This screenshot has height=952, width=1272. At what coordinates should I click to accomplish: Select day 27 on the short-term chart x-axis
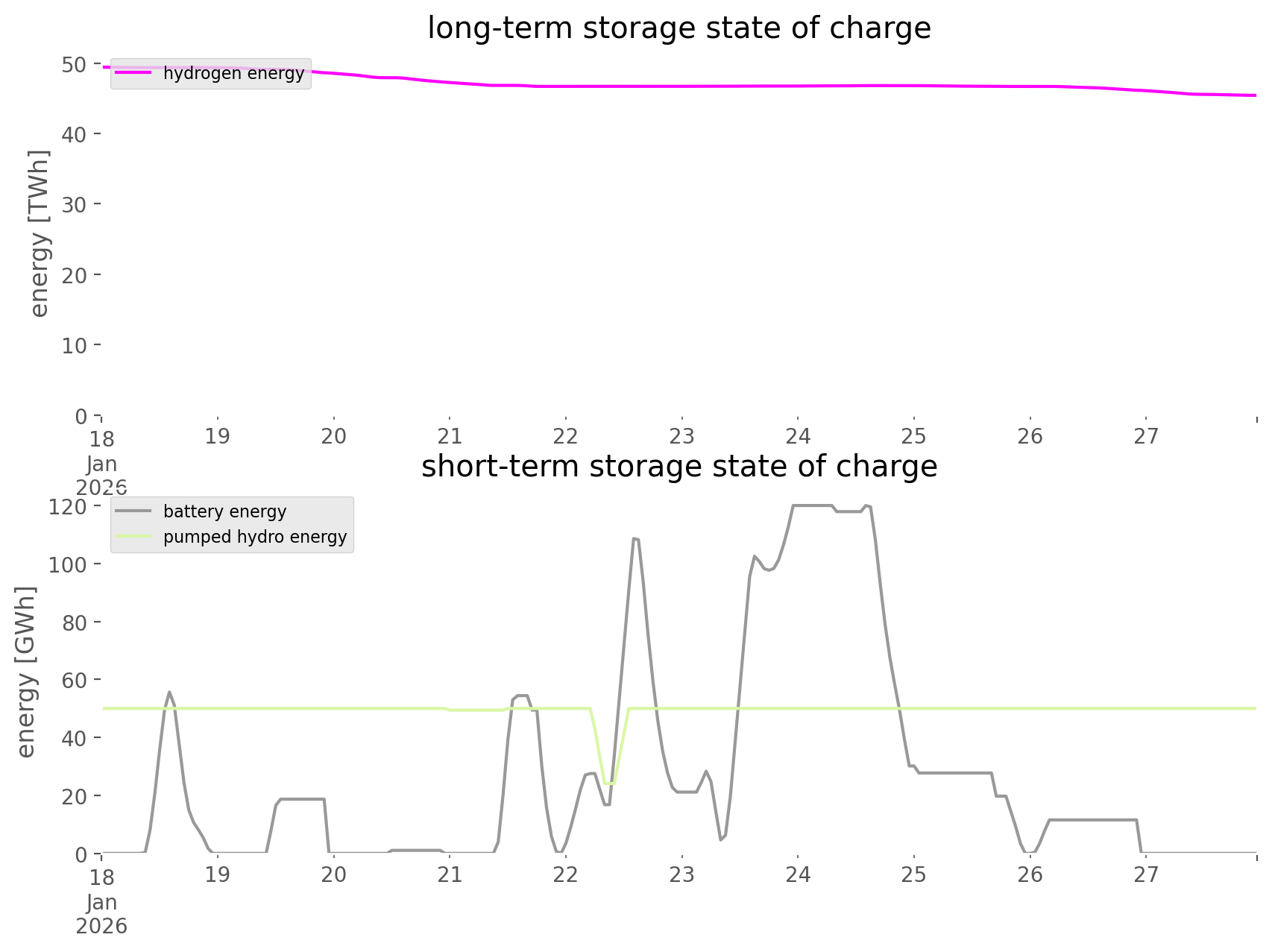click(1146, 874)
